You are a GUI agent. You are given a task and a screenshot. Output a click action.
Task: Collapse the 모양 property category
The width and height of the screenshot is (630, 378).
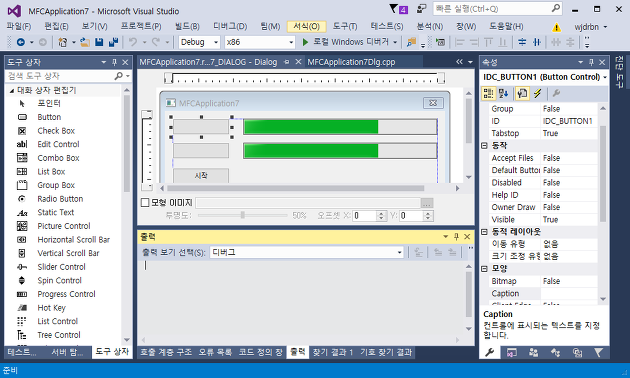point(485,268)
